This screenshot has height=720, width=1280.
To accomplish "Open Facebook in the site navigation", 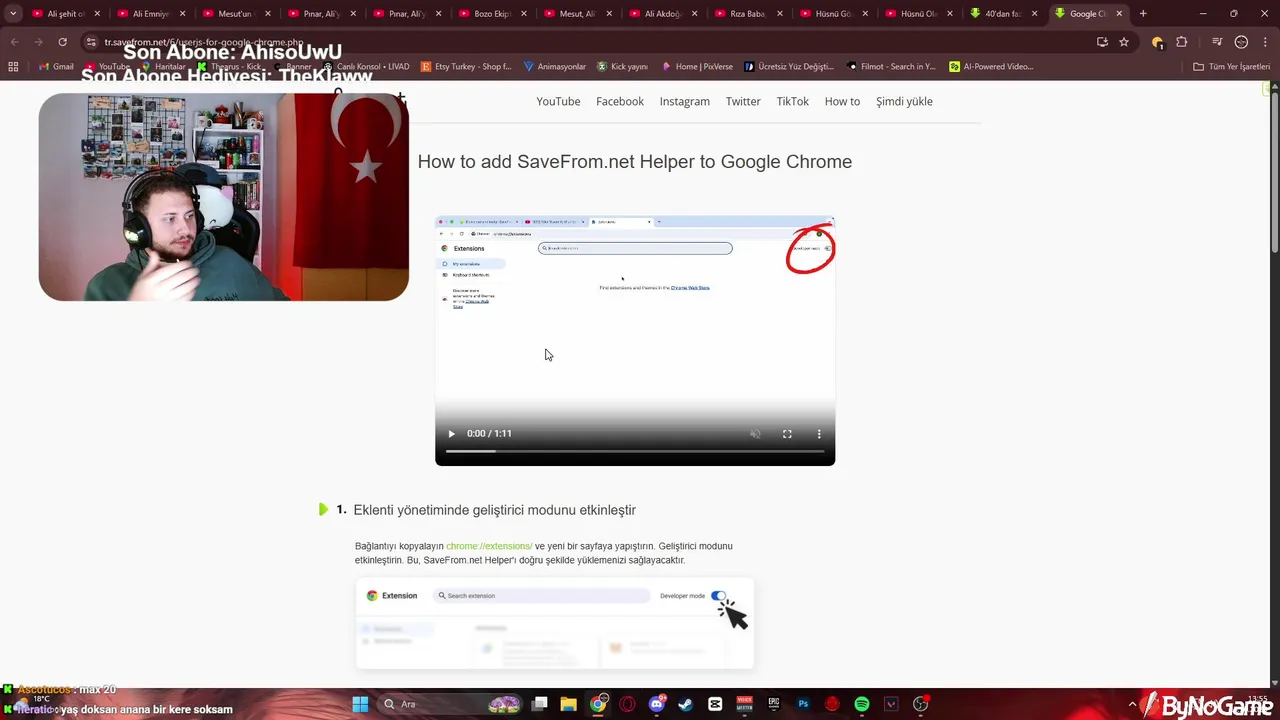I will click(x=620, y=101).
